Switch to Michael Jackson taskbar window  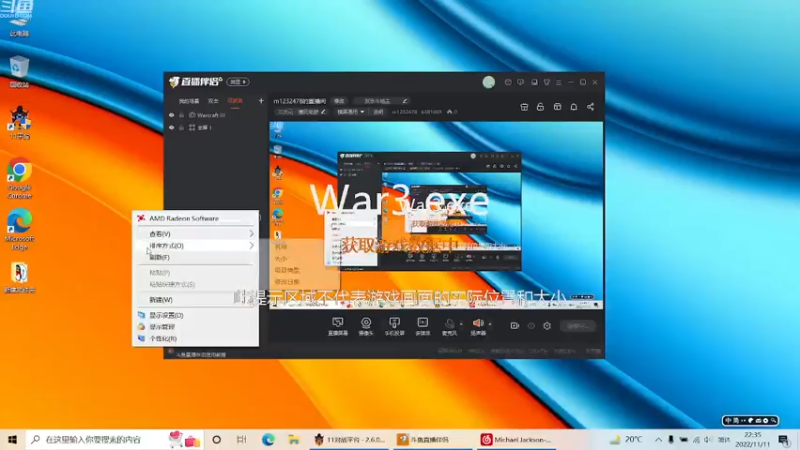pyautogui.click(x=516, y=439)
